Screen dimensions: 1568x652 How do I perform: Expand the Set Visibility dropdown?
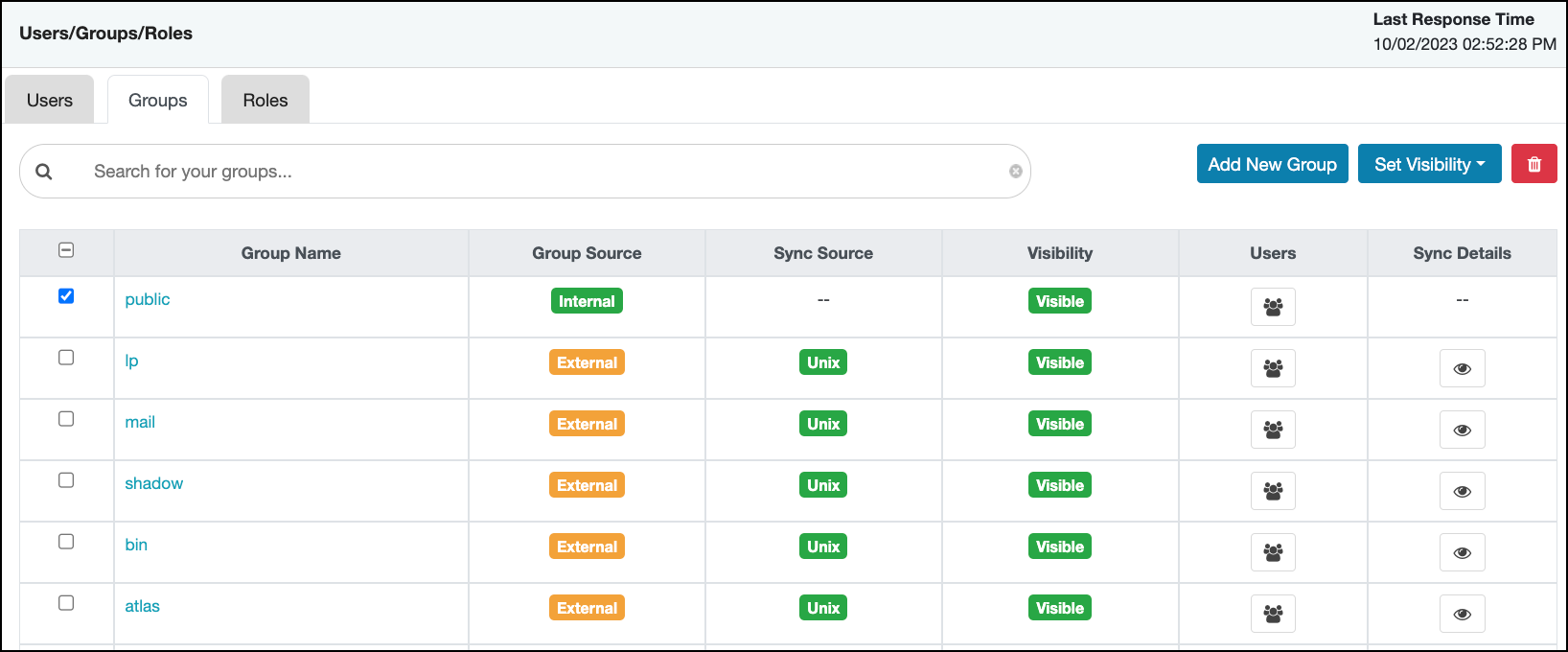pos(1429,164)
